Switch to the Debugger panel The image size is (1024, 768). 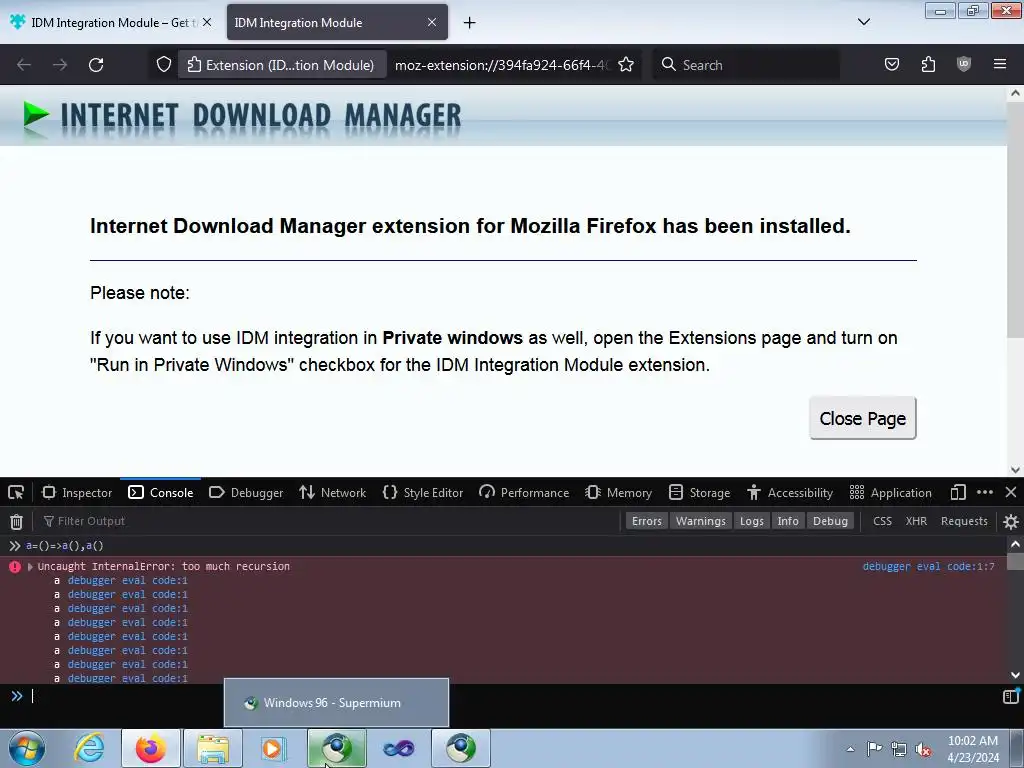click(x=246, y=492)
